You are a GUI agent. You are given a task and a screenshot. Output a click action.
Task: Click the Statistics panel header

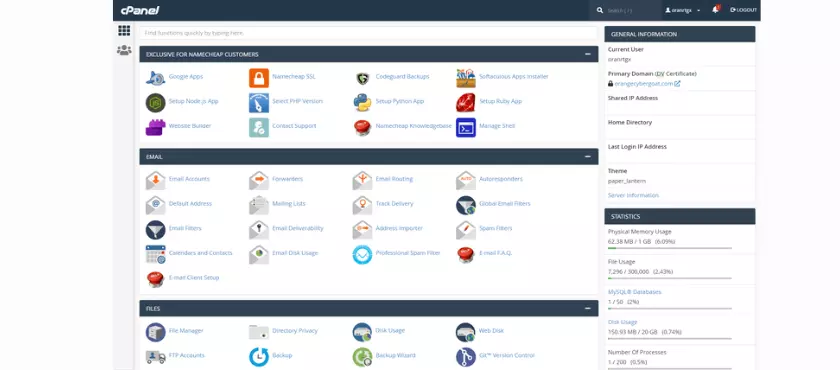(x=680, y=216)
